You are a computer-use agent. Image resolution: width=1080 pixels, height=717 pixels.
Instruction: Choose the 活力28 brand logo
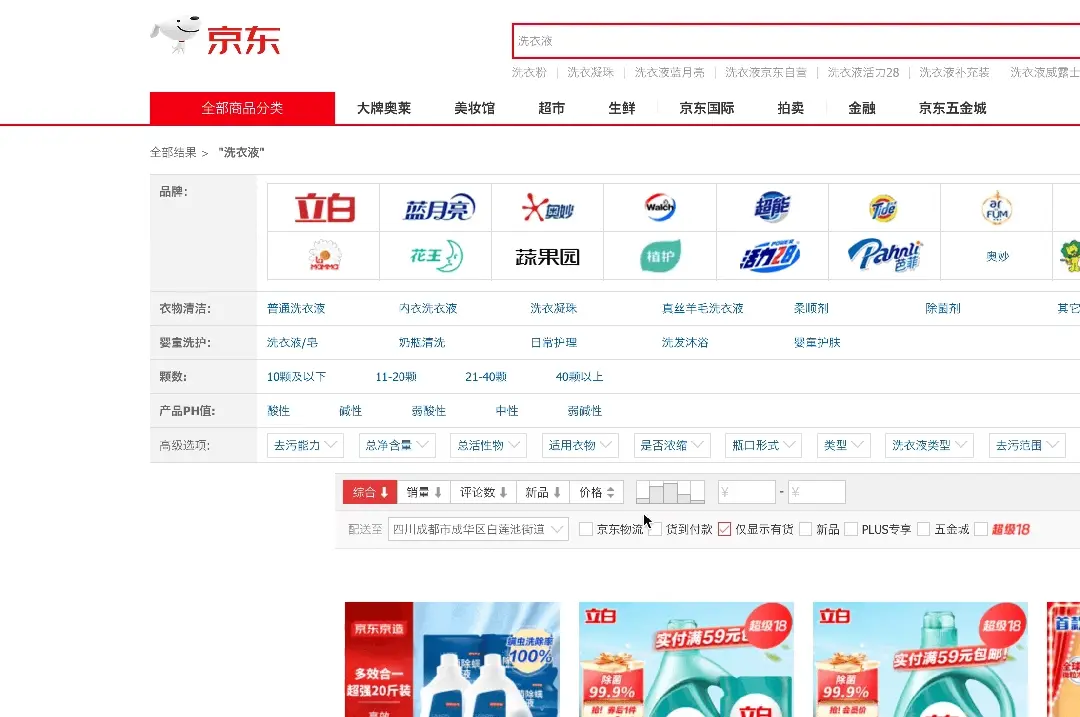[772, 256]
